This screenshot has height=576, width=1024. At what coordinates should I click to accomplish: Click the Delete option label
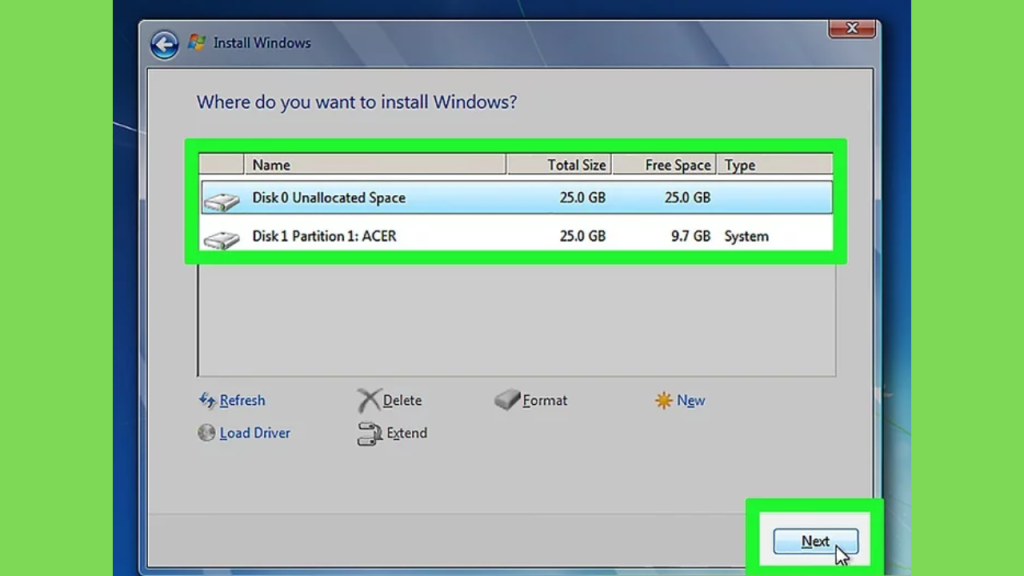click(402, 400)
